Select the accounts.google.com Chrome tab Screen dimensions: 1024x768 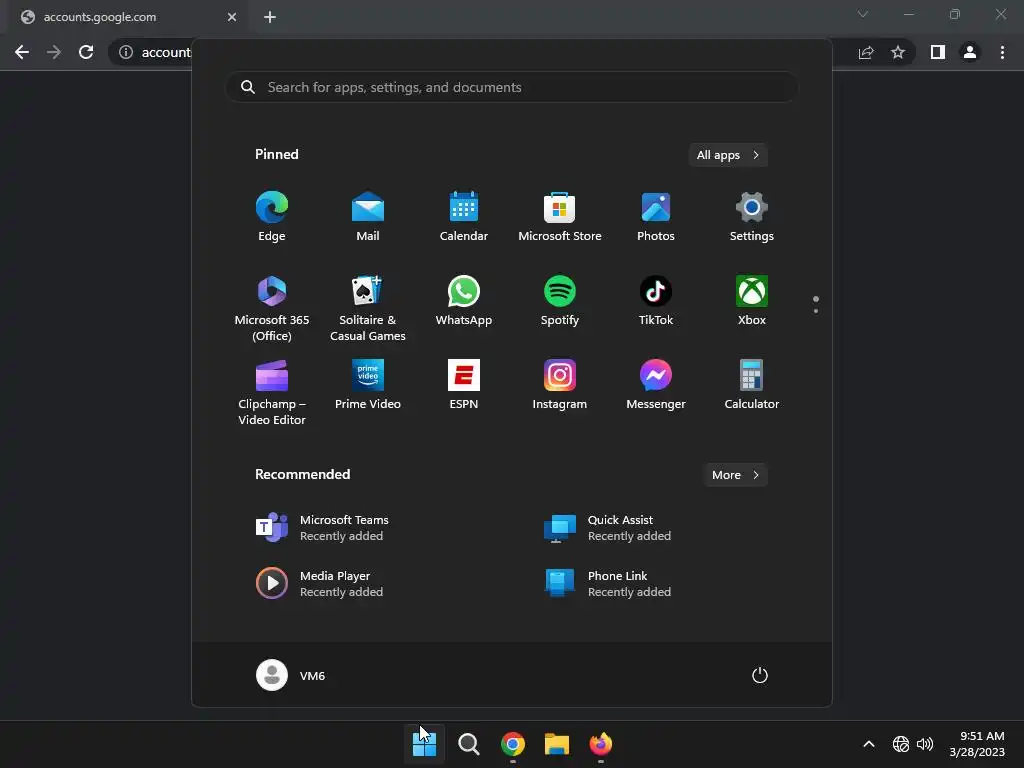127,17
